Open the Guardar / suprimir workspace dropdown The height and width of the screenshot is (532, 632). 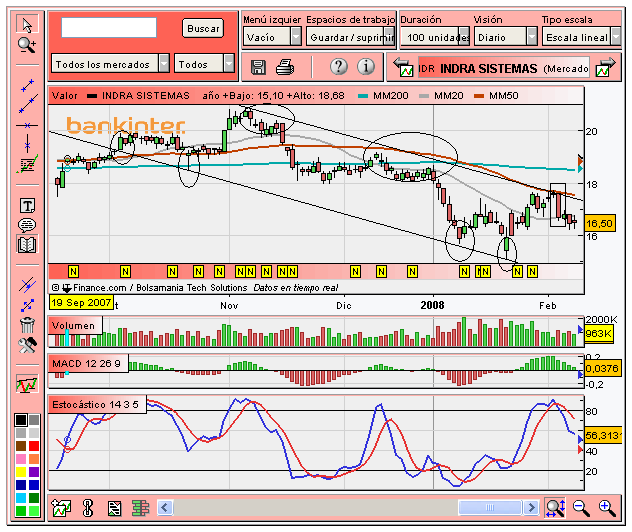(x=350, y=37)
